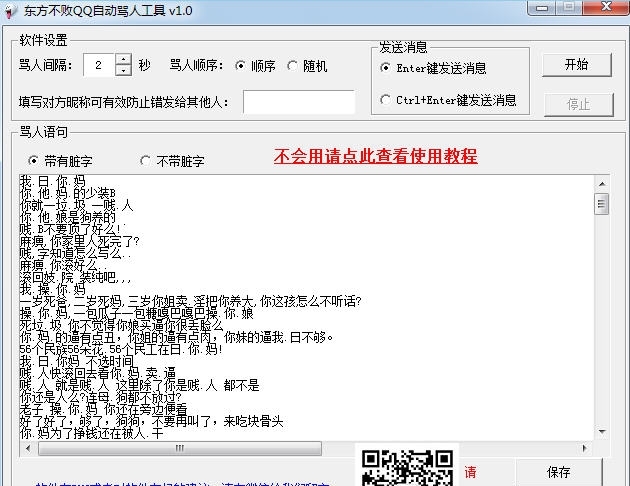The width and height of the screenshot is (630, 486).
Task: Click the interval seconds value field
Action: (99, 65)
